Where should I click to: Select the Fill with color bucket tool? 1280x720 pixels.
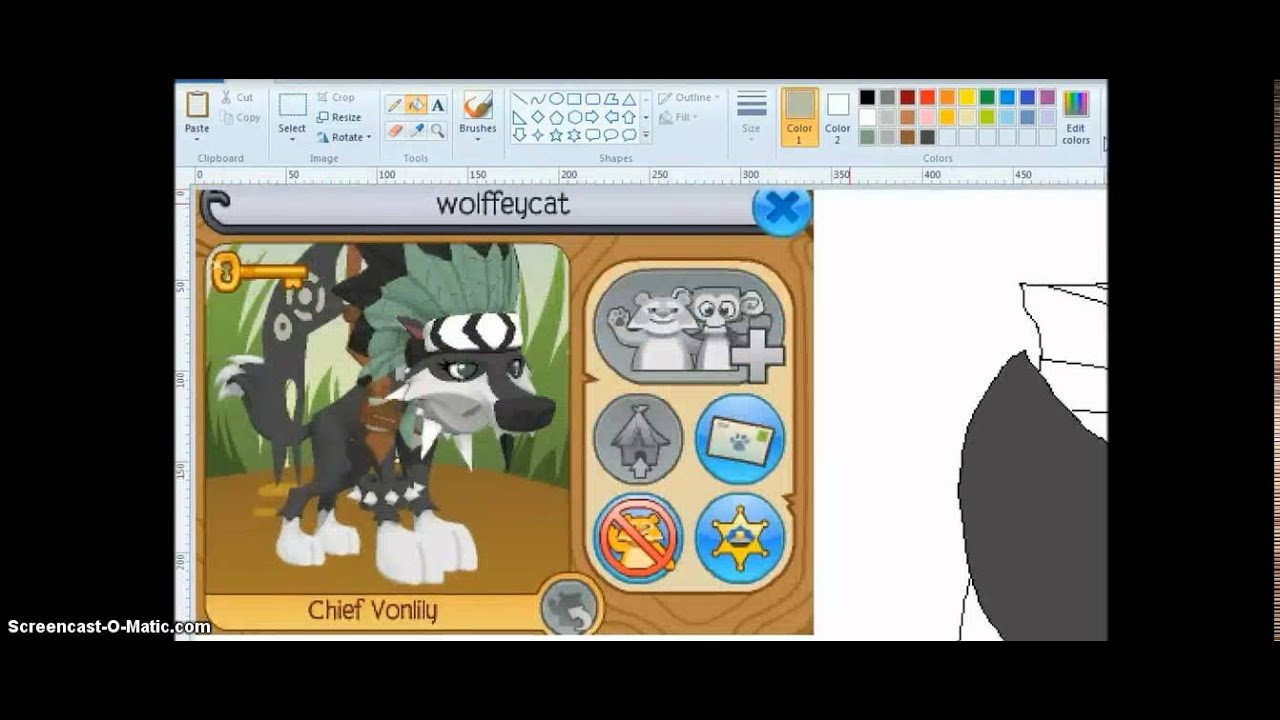[x=416, y=105]
